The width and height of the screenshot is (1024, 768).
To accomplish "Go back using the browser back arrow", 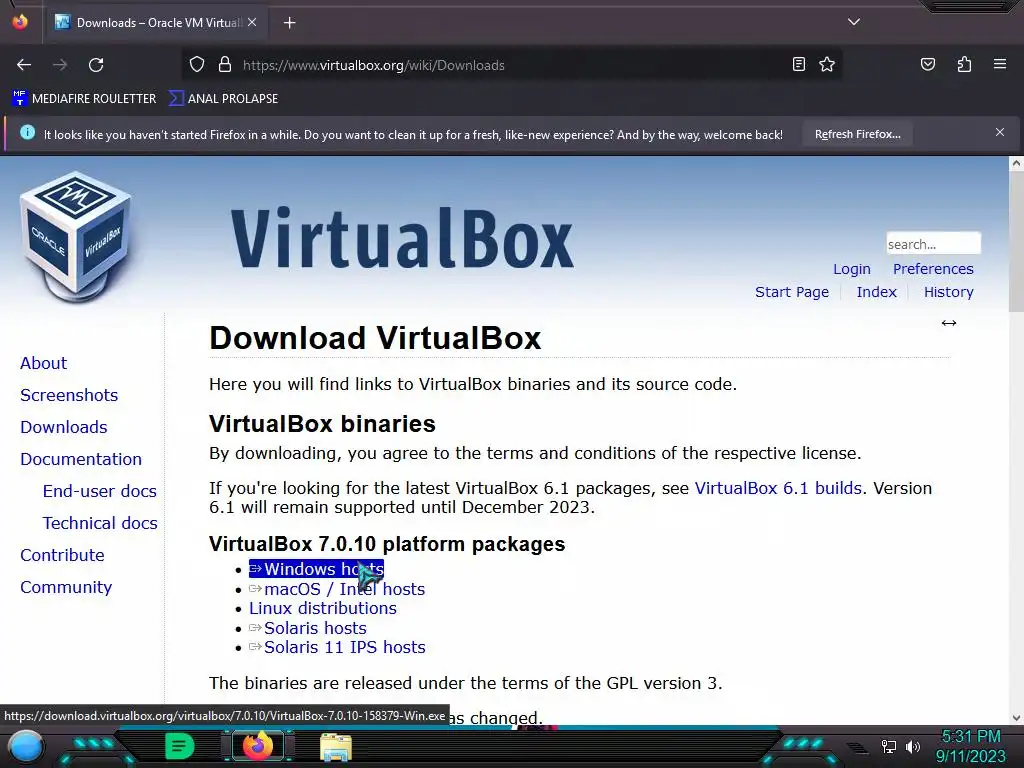I will [24, 65].
